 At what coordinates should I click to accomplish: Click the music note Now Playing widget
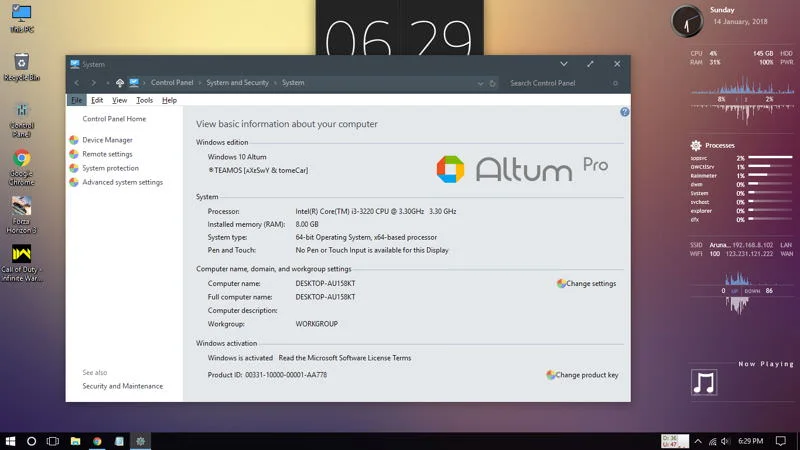704,382
